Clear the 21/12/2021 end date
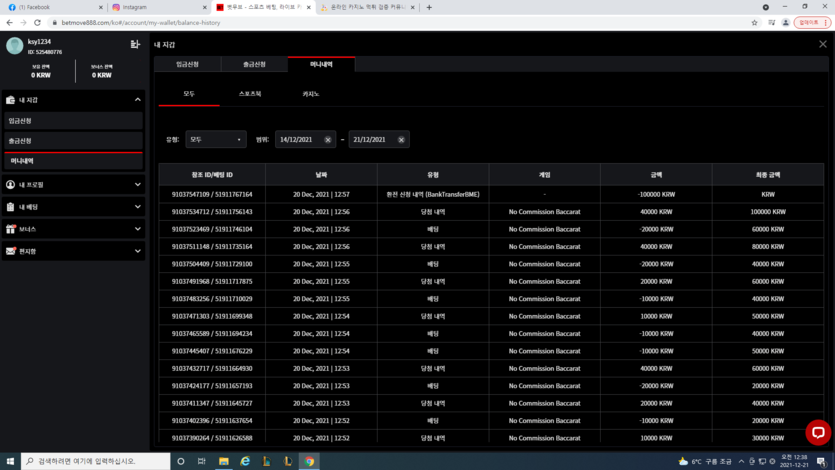 pos(401,139)
